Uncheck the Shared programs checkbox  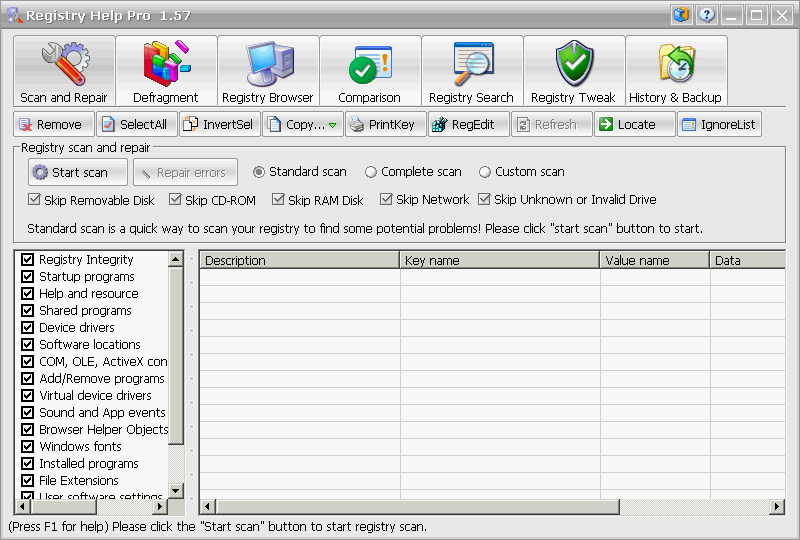click(x=28, y=310)
